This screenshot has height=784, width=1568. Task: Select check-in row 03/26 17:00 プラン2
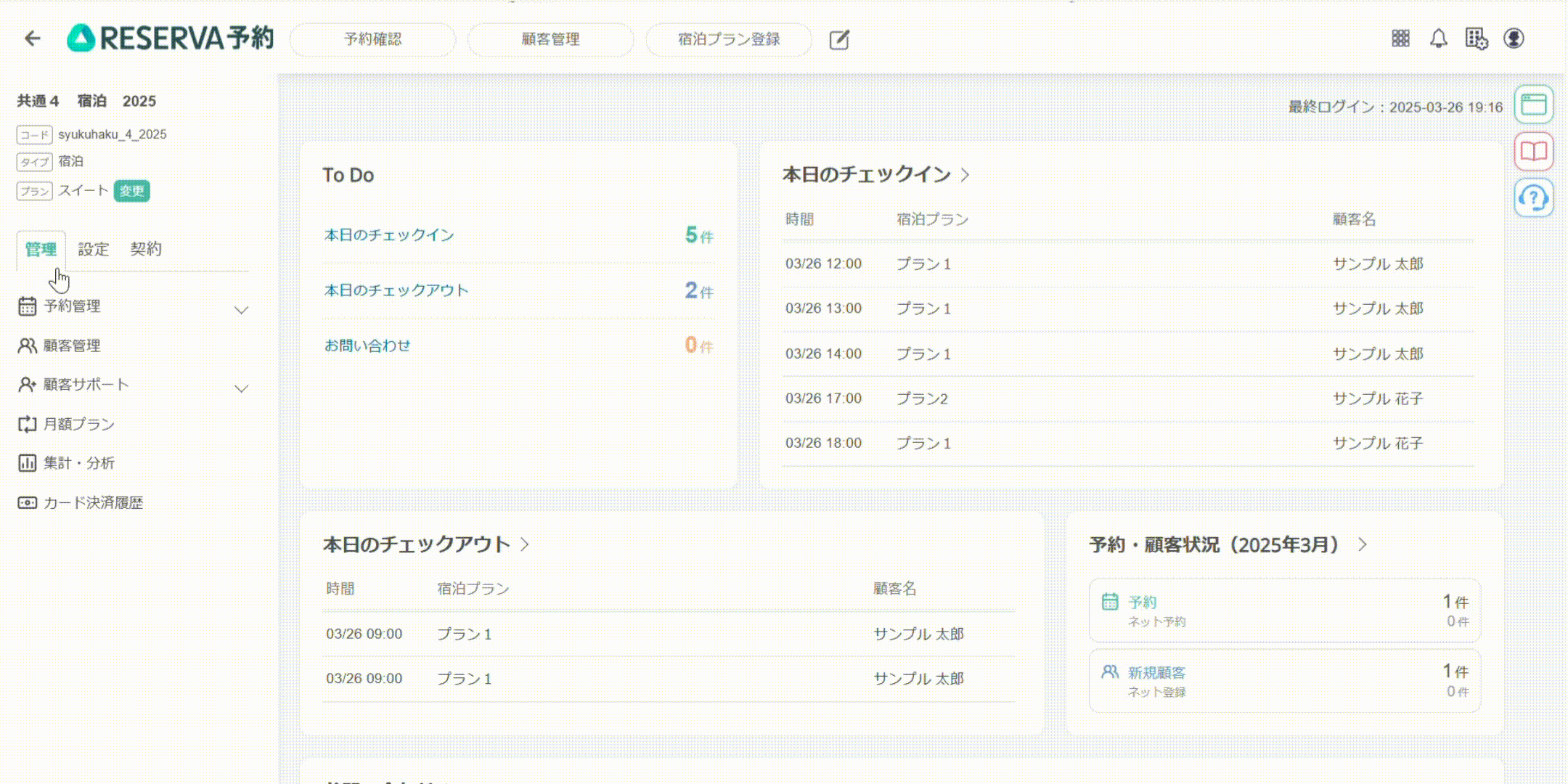click(x=1128, y=399)
